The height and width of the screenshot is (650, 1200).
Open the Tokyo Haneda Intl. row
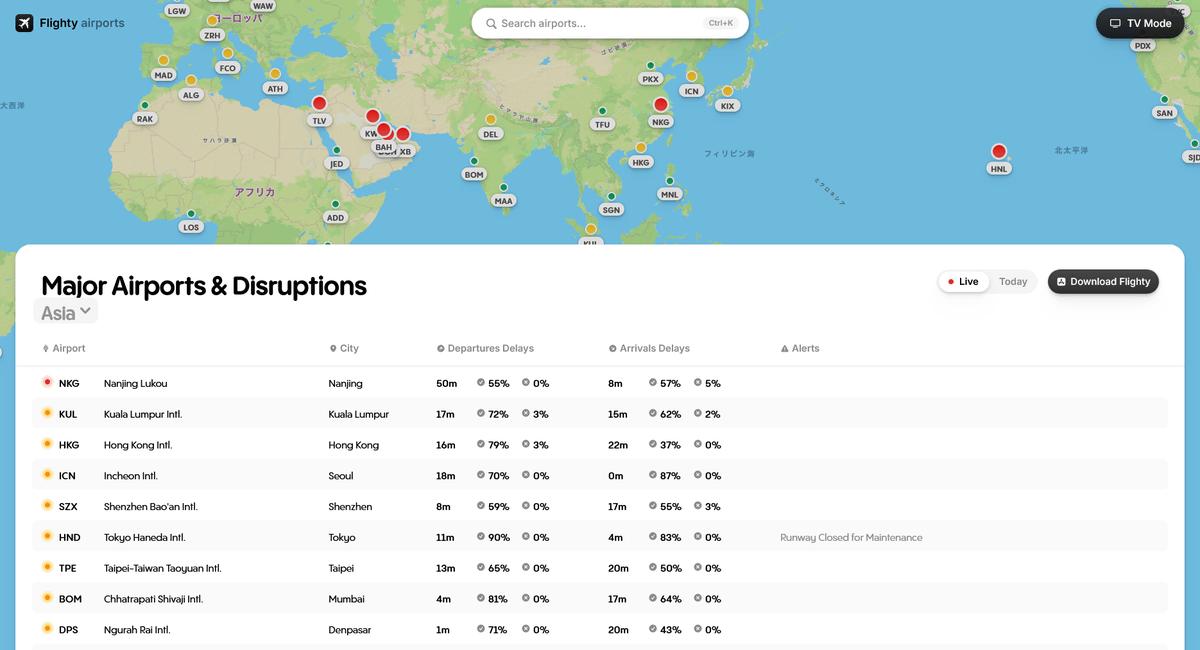point(144,538)
